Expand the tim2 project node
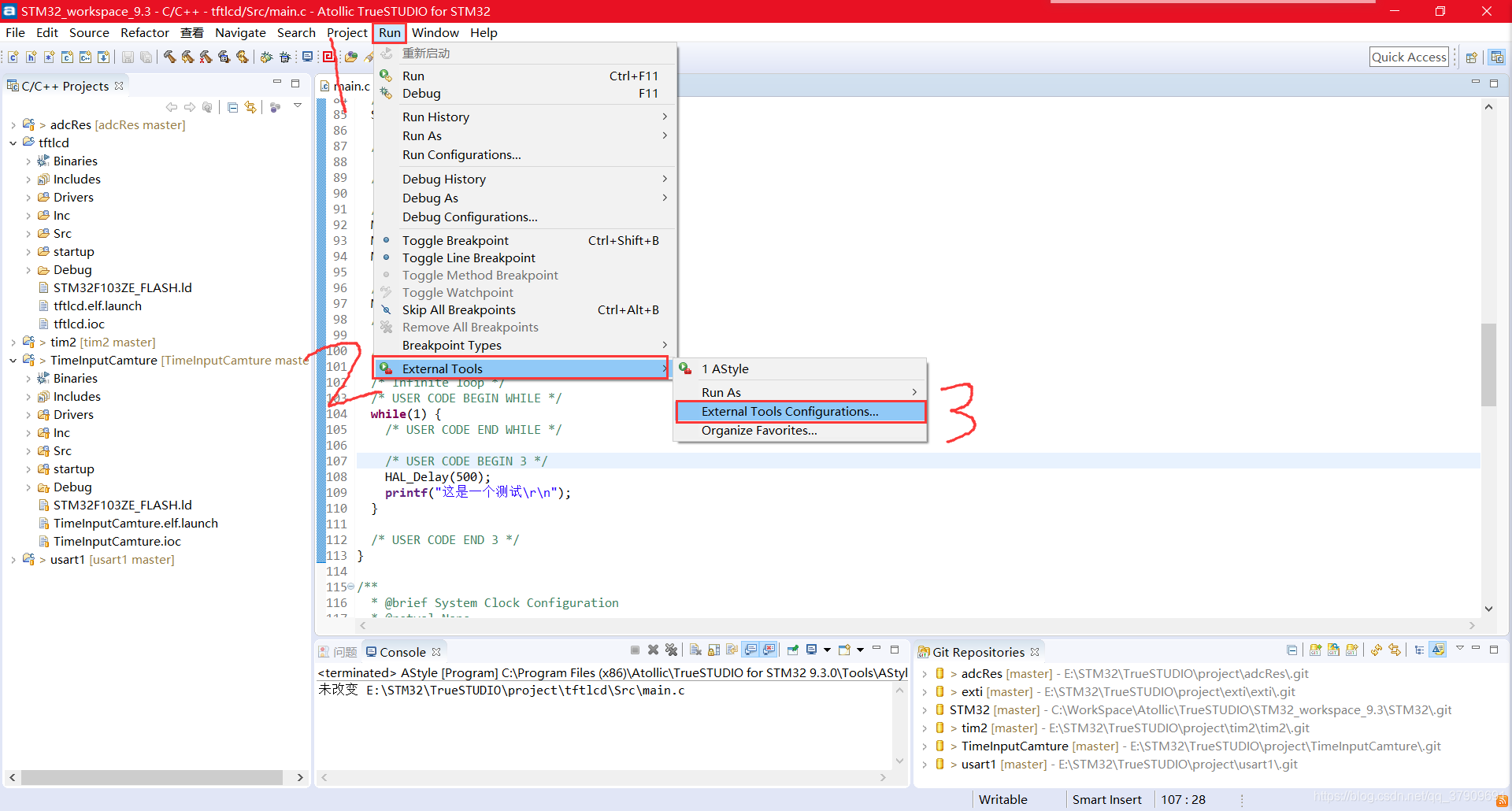1512x811 pixels. click(13, 342)
